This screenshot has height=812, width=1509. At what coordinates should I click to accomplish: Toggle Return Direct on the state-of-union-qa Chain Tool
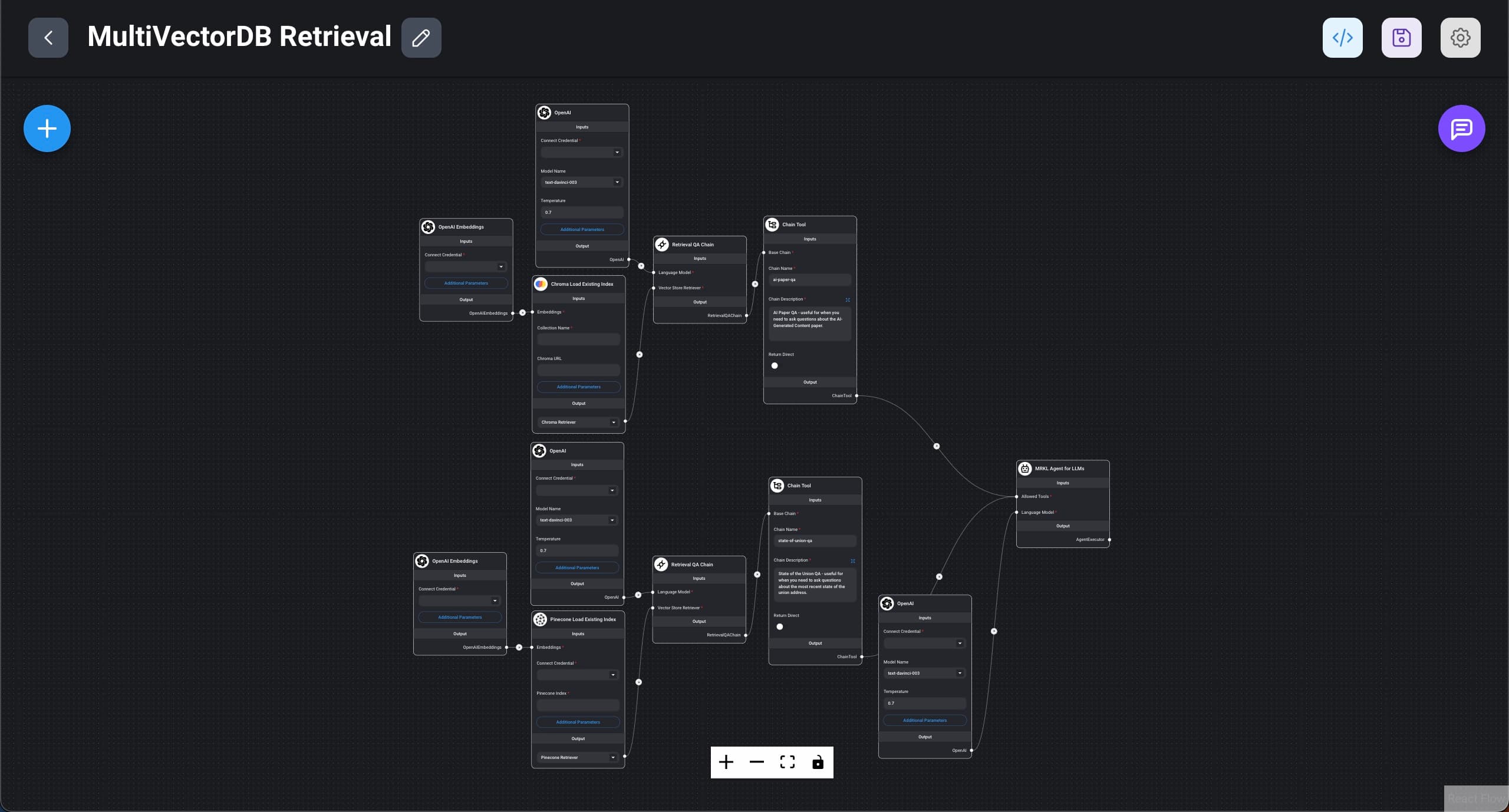click(x=780, y=627)
